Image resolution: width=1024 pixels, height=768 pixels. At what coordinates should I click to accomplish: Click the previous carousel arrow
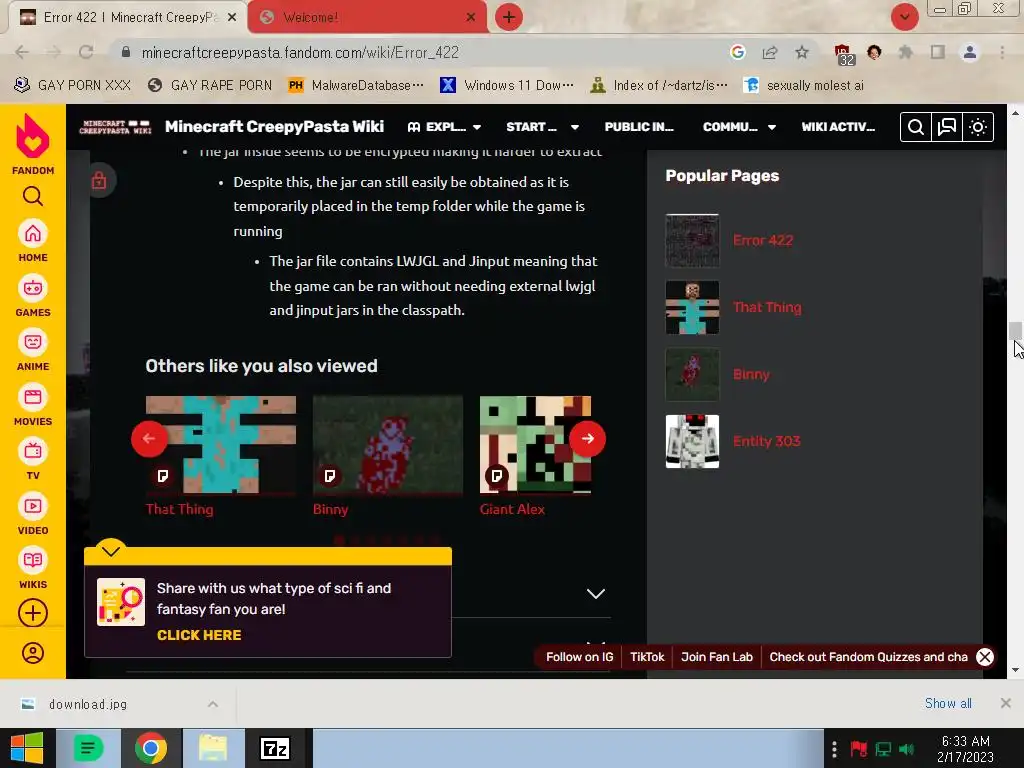(x=149, y=438)
